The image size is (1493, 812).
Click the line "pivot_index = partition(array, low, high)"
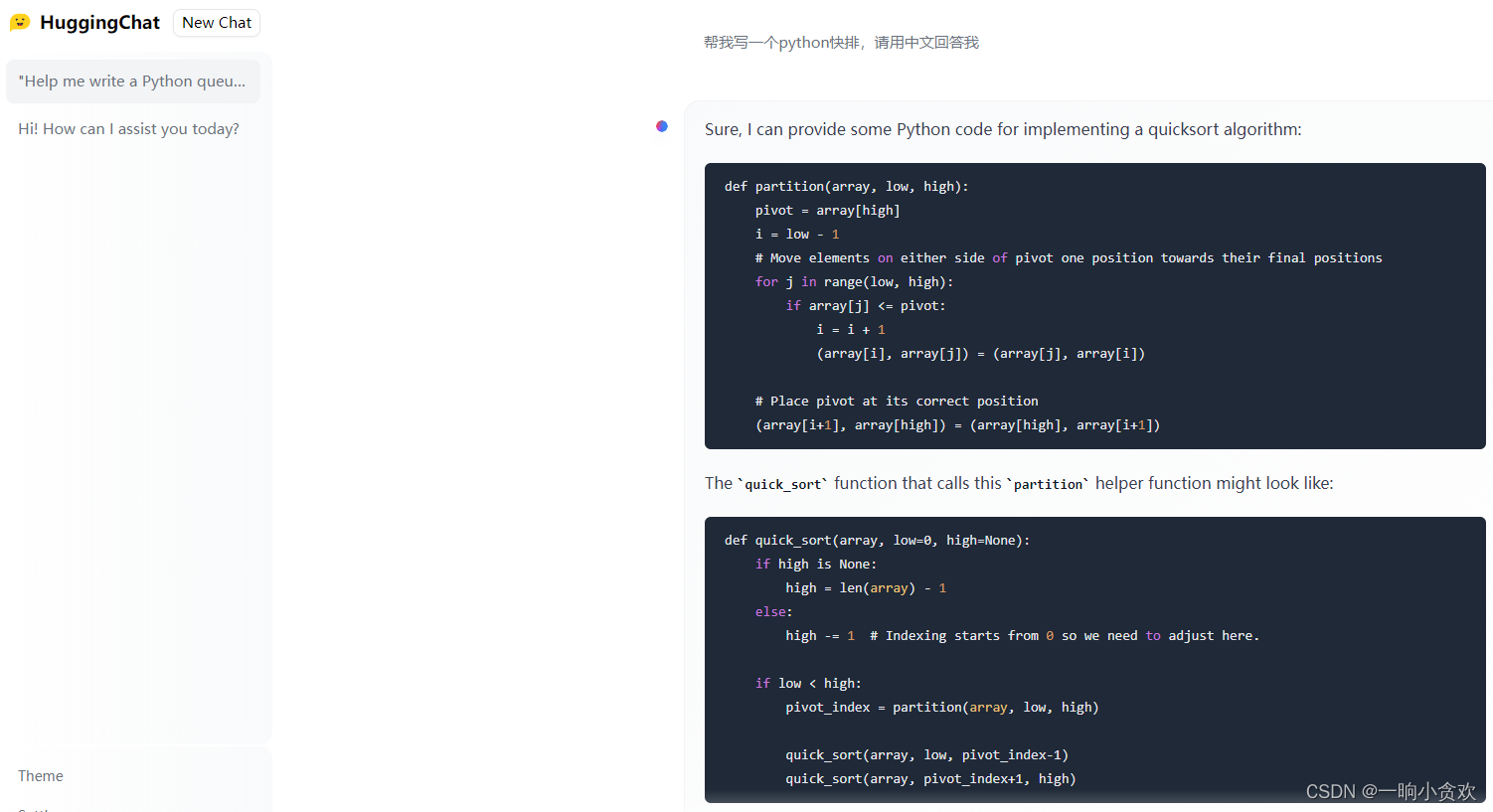[942, 707]
